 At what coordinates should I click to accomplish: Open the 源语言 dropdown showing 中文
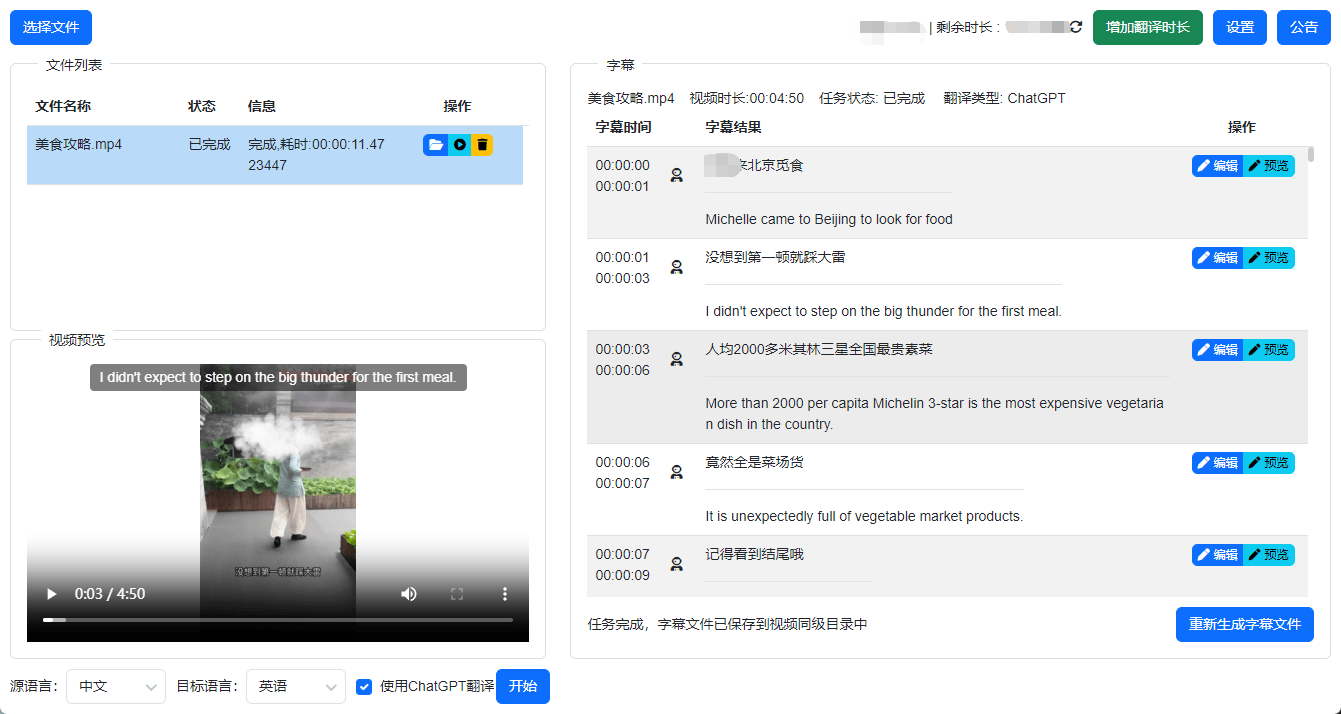point(116,687)
